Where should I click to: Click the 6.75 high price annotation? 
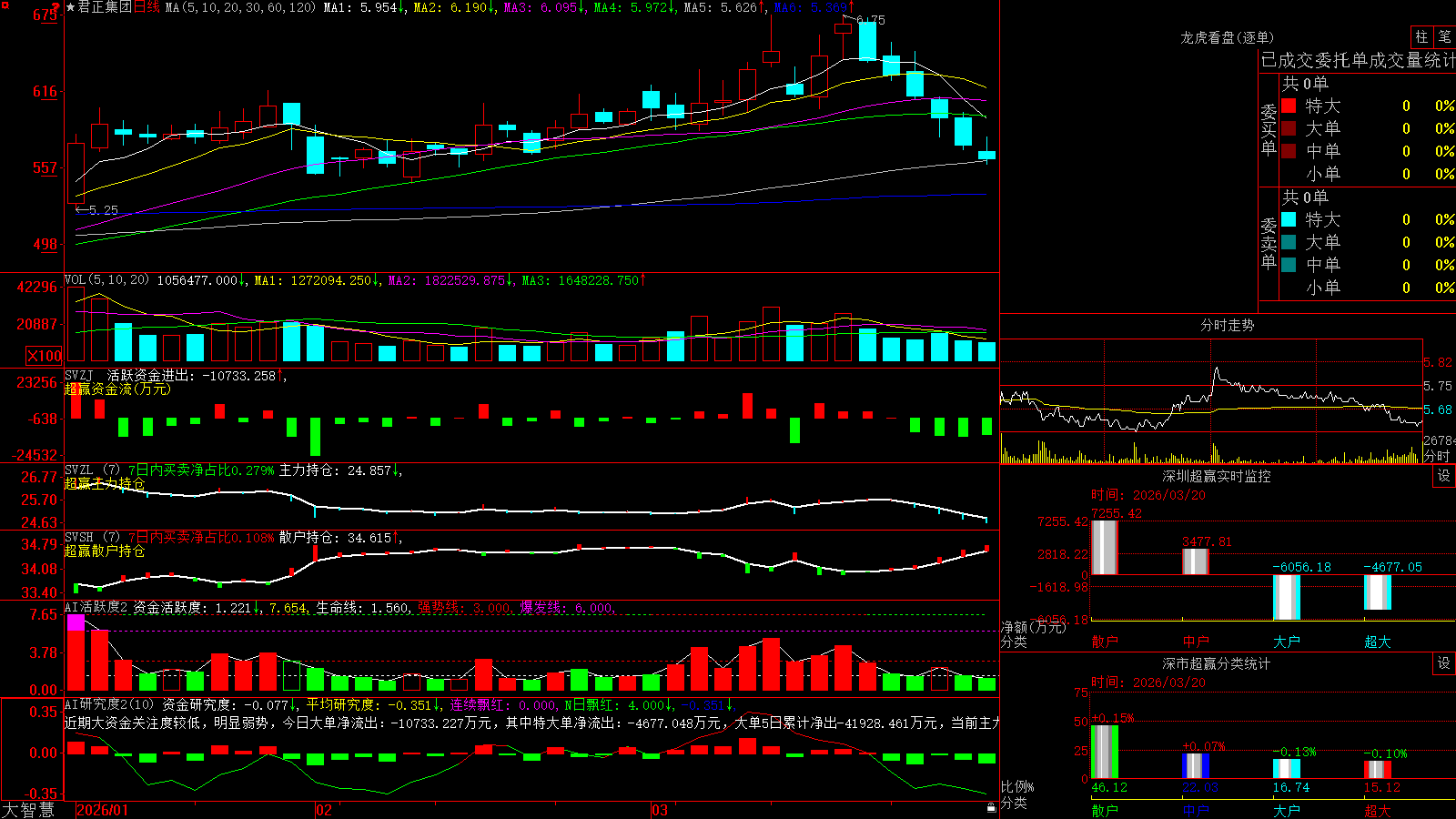871,19
